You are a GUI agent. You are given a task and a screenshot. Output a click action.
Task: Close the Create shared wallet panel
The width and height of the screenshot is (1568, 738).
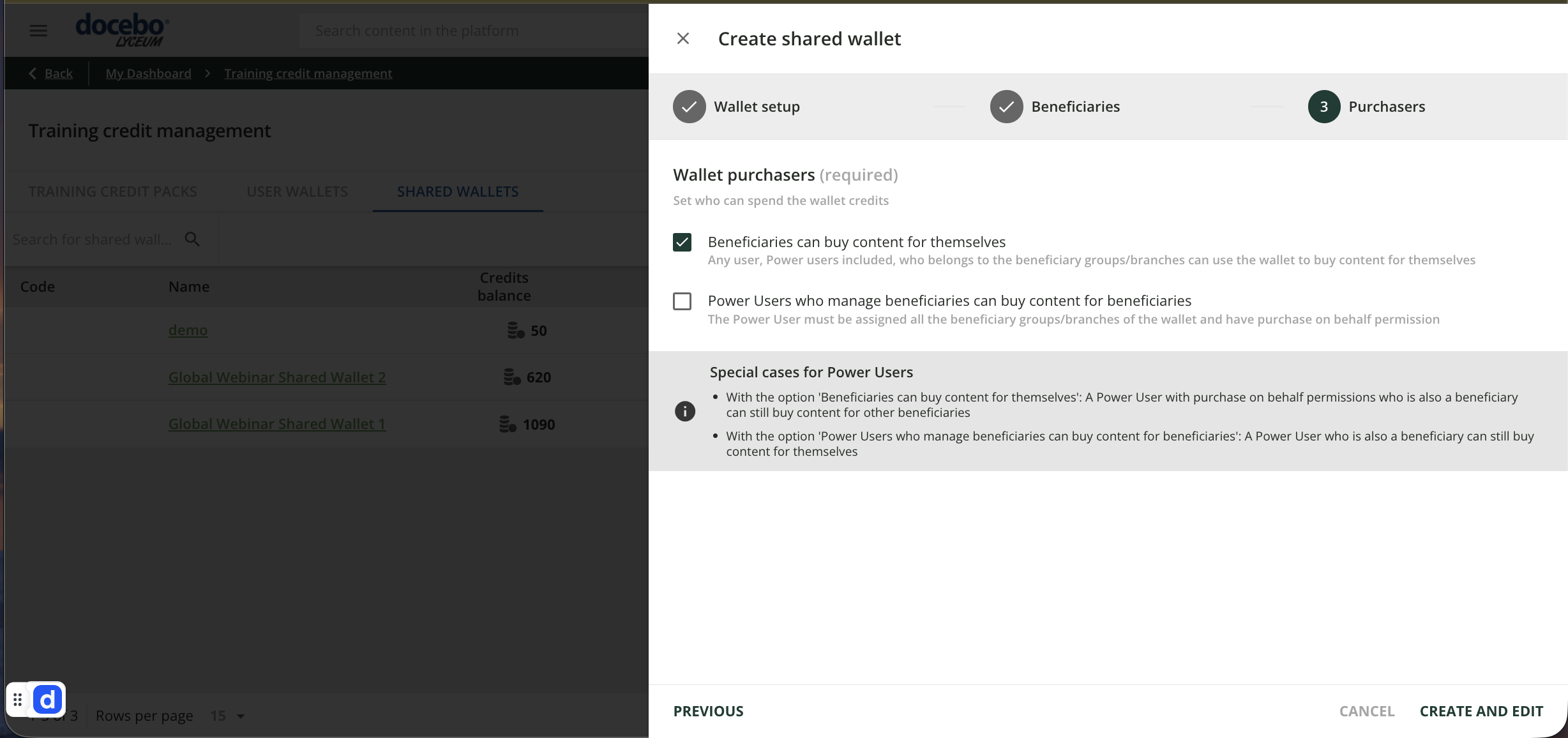682,39
